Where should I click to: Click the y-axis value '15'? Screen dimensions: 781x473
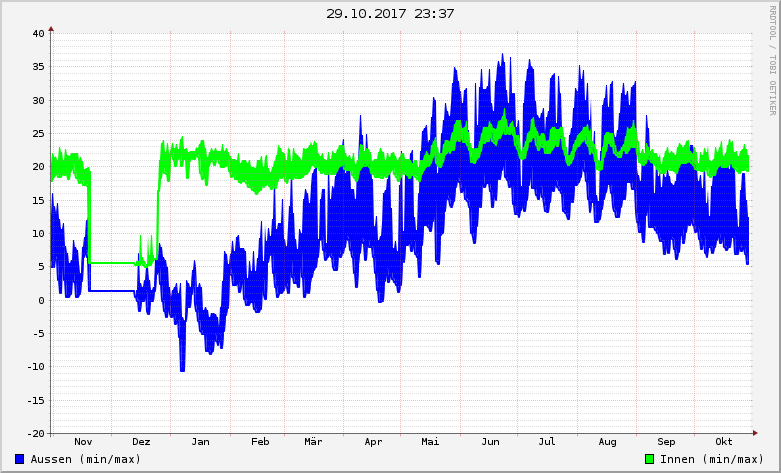[x=39, y=200]
